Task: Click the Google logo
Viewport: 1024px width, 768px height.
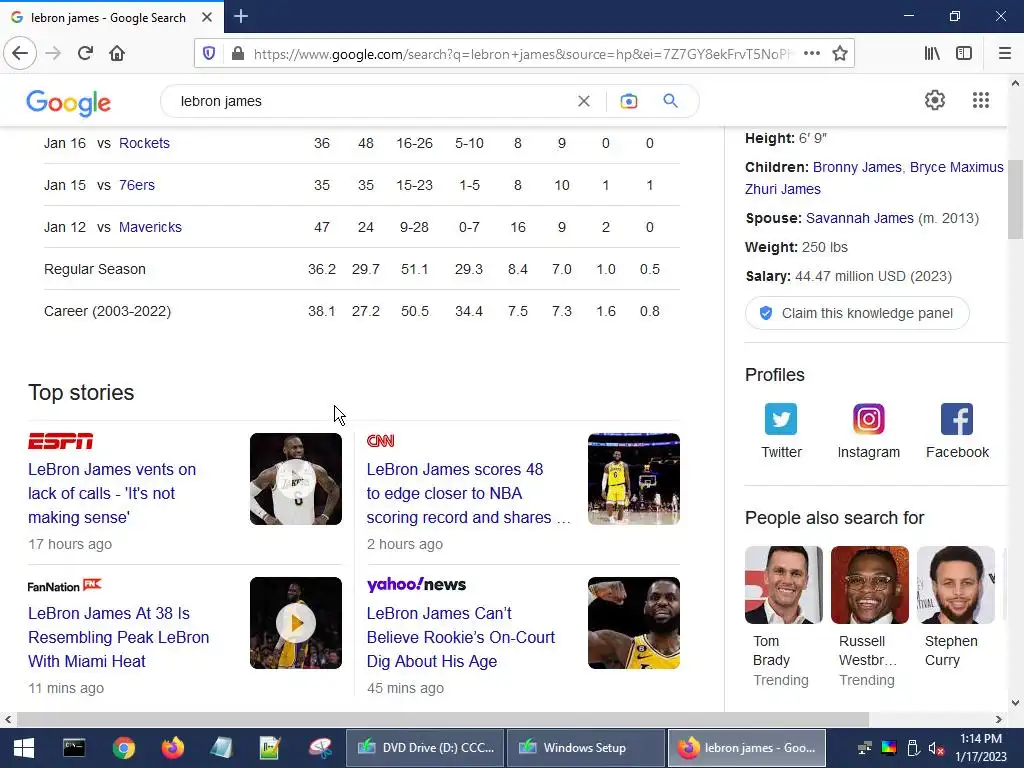Action: (x=69, y=103)
